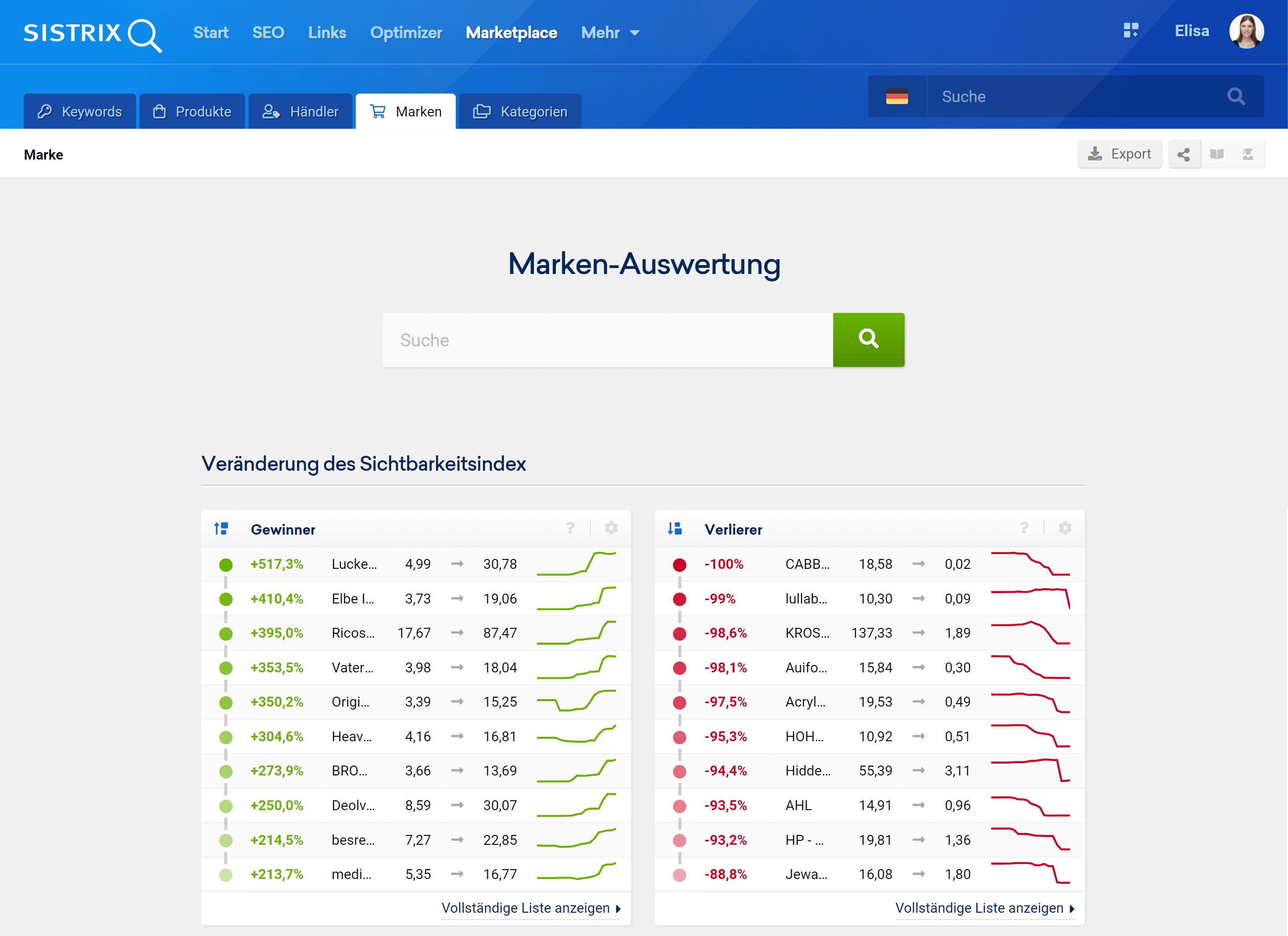The image size is (1288, 936).
Task: Click the share icon next to Export
Action: (1183, 155)
